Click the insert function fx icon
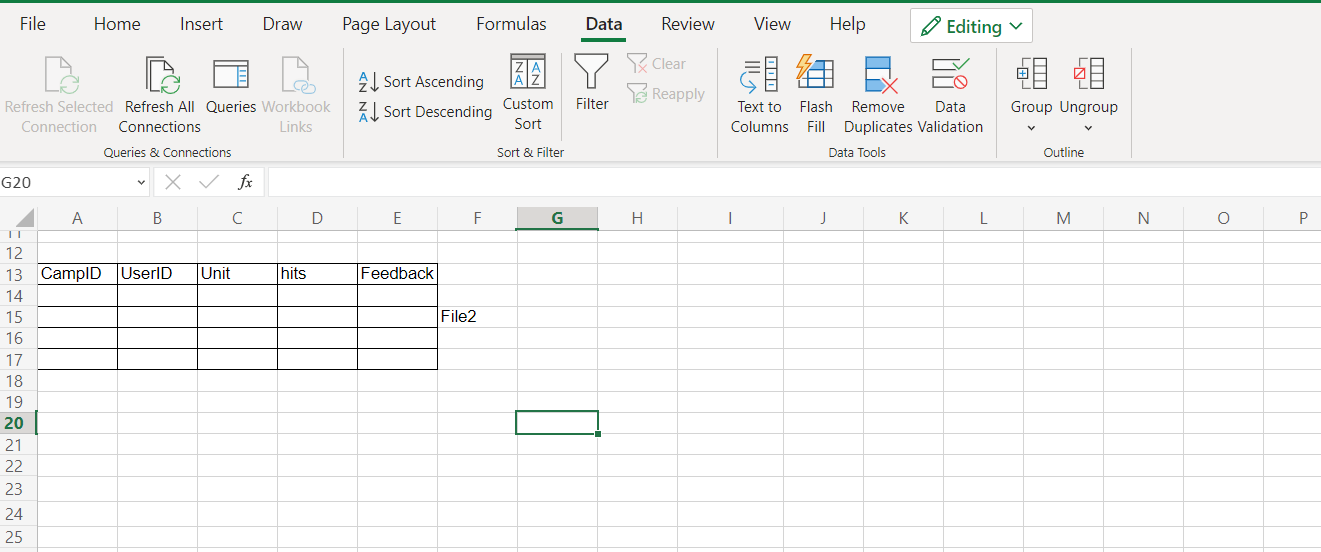The image size is (1321, 552). coord(245,182)
